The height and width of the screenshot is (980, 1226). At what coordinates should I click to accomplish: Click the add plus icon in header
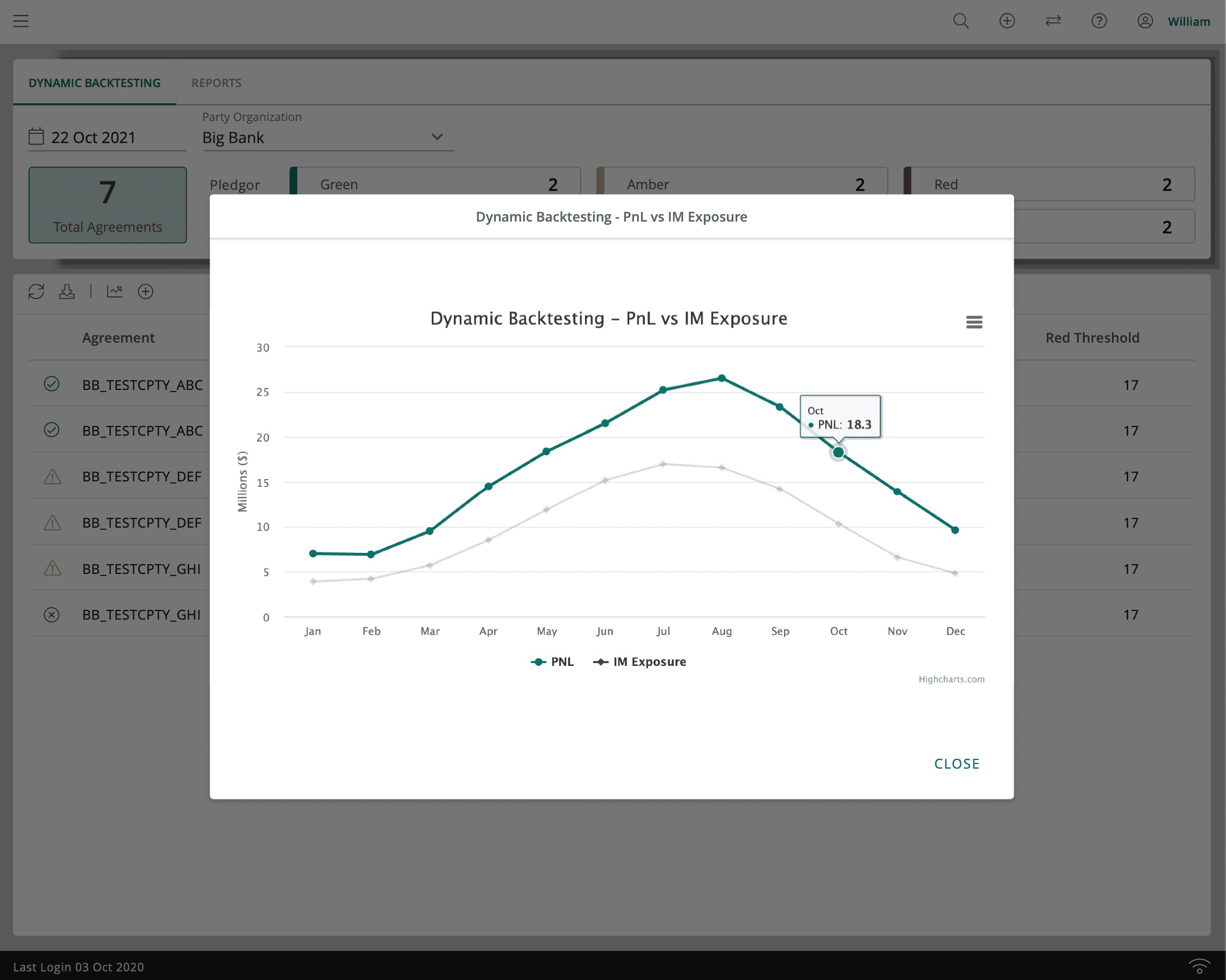pos(1007,21)
